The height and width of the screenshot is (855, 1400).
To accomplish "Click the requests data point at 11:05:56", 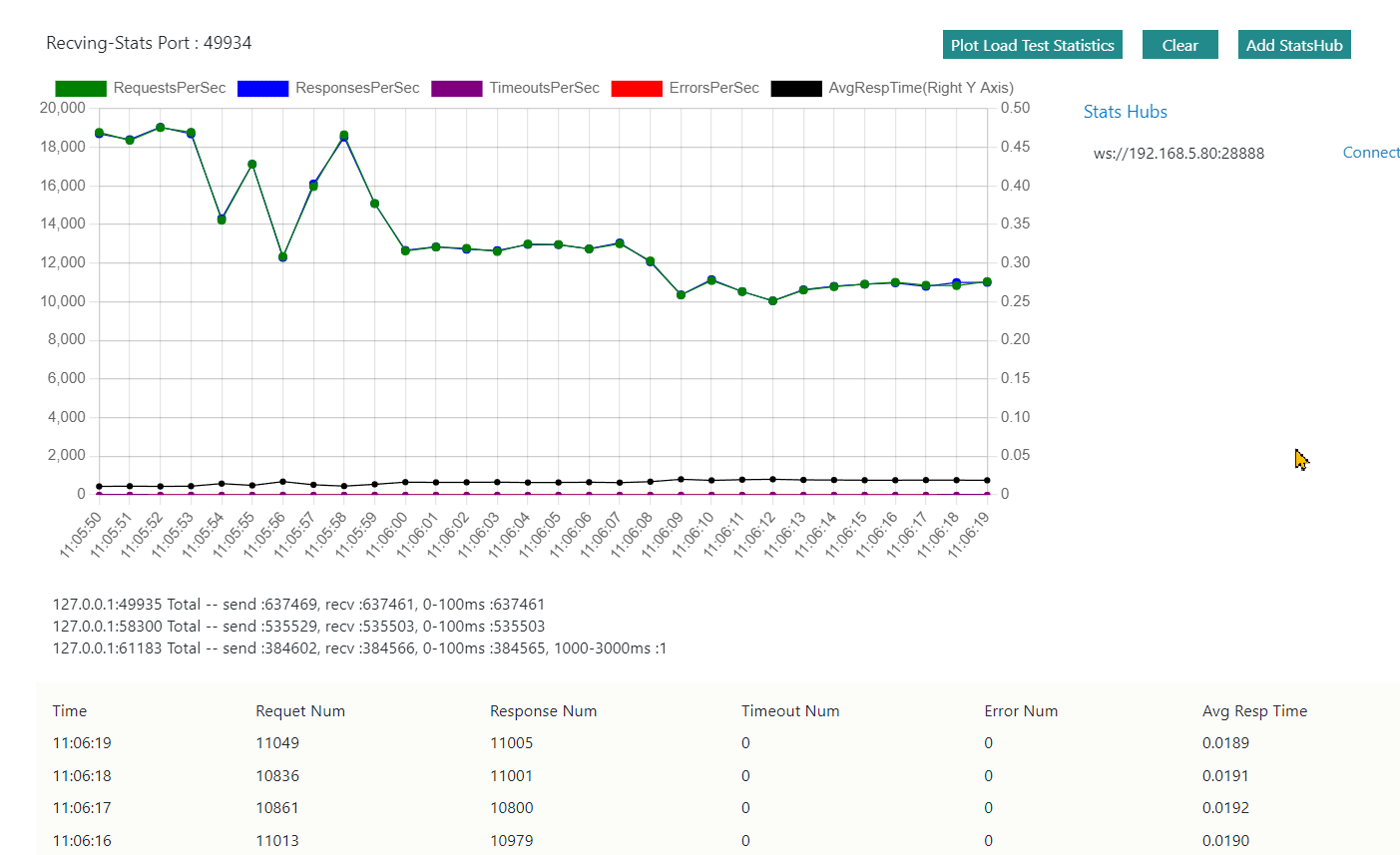I will click(282, 257).
